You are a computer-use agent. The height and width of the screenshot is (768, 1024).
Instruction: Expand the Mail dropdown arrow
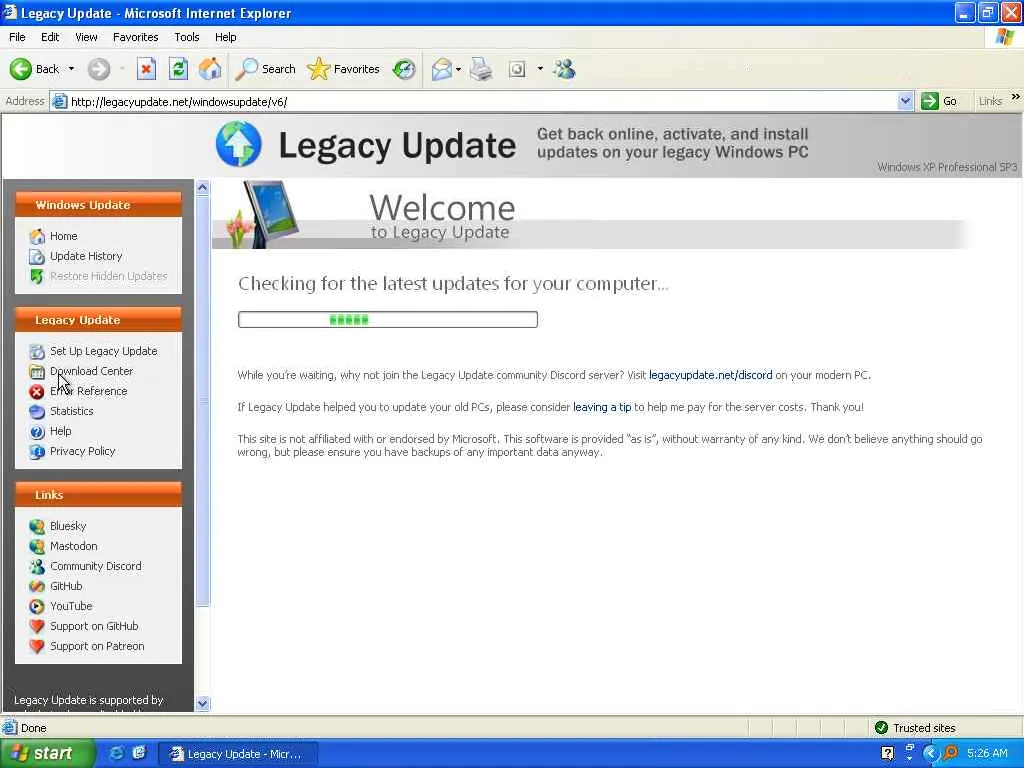pyautogui.click(x=458, y=69)
